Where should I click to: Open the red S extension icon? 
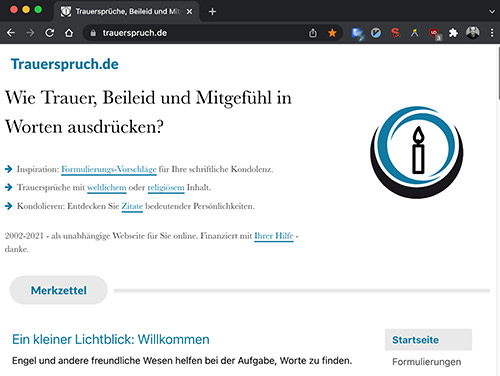pyautogui.click(x=395, y=33)
